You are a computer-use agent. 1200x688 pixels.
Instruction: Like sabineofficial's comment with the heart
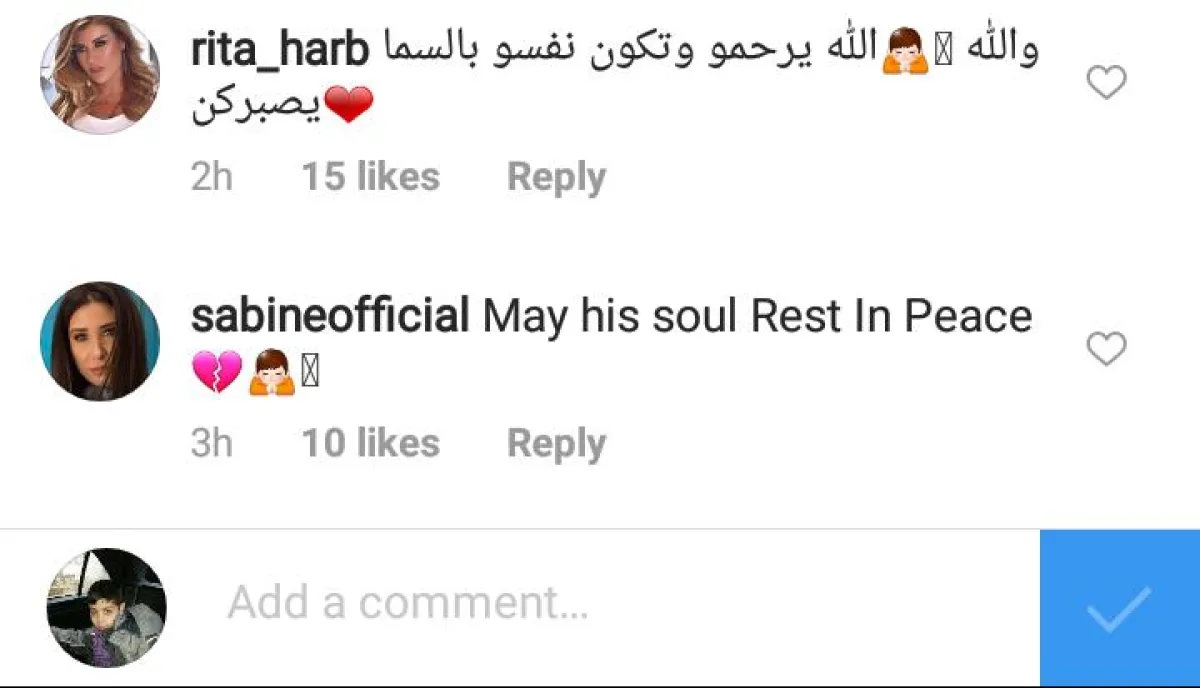coord(1106,349)
